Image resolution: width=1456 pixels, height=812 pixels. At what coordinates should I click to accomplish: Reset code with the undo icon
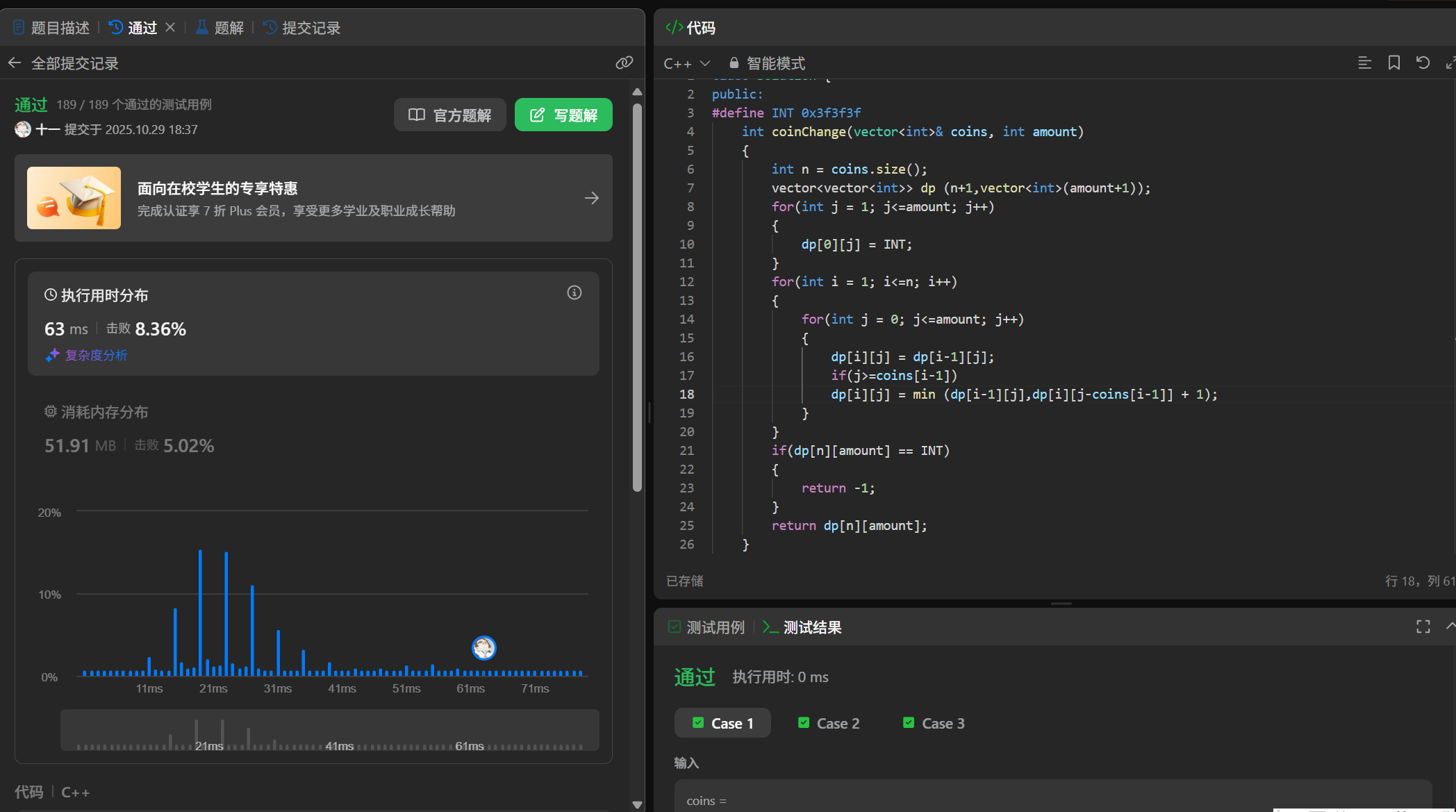1423,63
